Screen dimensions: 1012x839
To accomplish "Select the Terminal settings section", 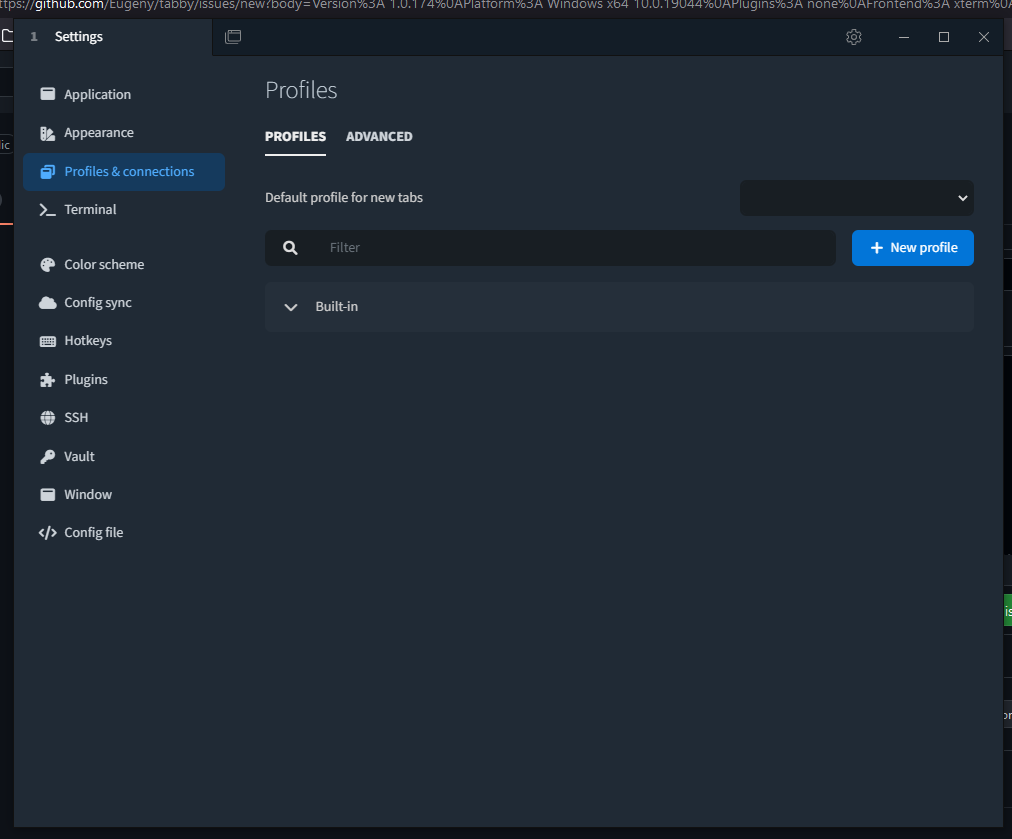I will [x=87, y=209].
